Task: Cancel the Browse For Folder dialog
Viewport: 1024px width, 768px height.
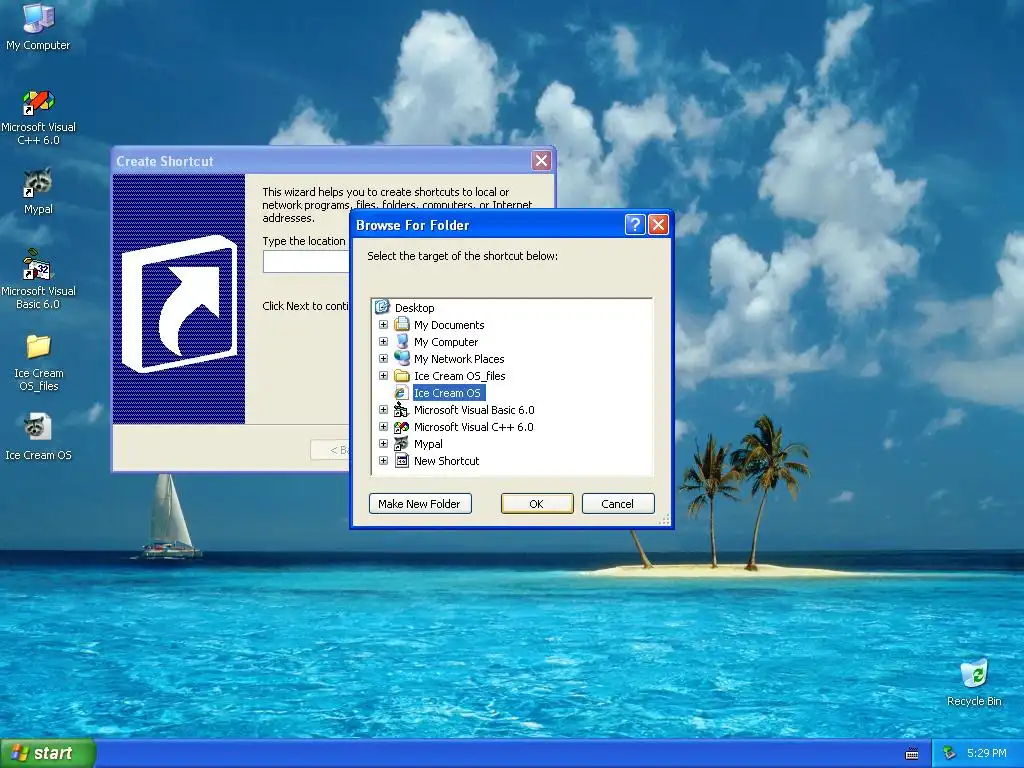Action: click(x=618, y=504)
